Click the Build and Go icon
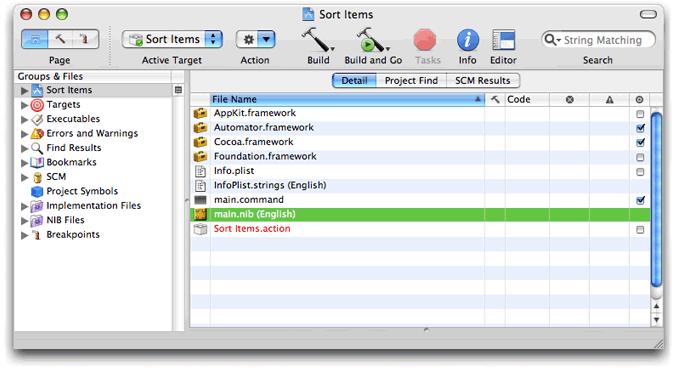 [x=372, y=40]
